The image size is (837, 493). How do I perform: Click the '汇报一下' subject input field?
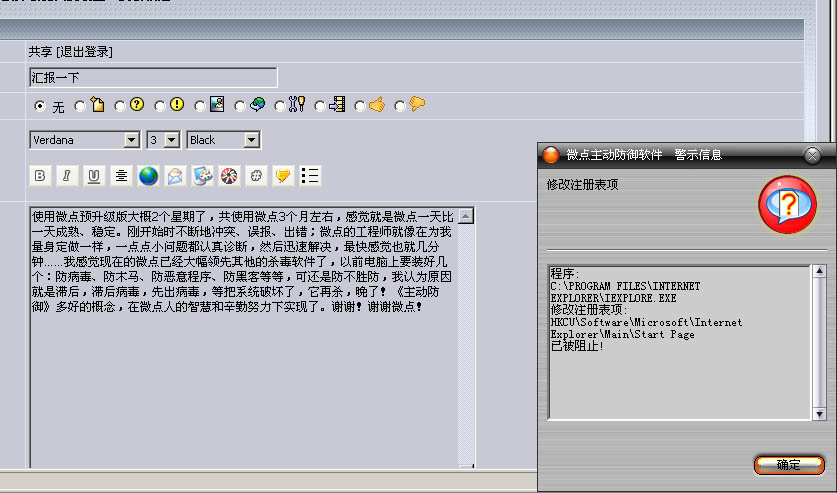[x=153, y=77]
